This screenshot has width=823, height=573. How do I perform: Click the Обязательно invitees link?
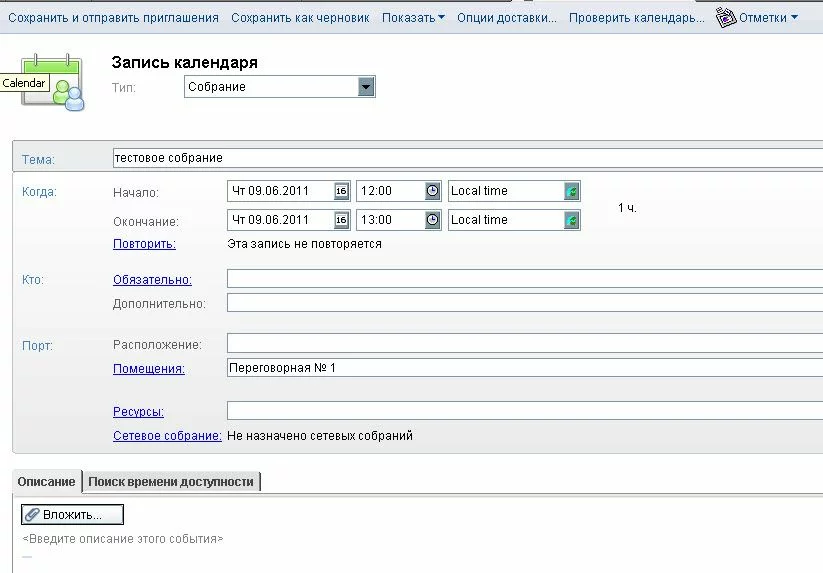[x=152, y=280]
